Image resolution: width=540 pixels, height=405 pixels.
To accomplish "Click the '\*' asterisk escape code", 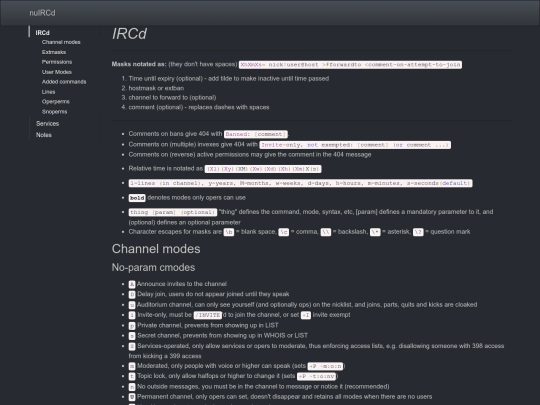I will 375,232.
